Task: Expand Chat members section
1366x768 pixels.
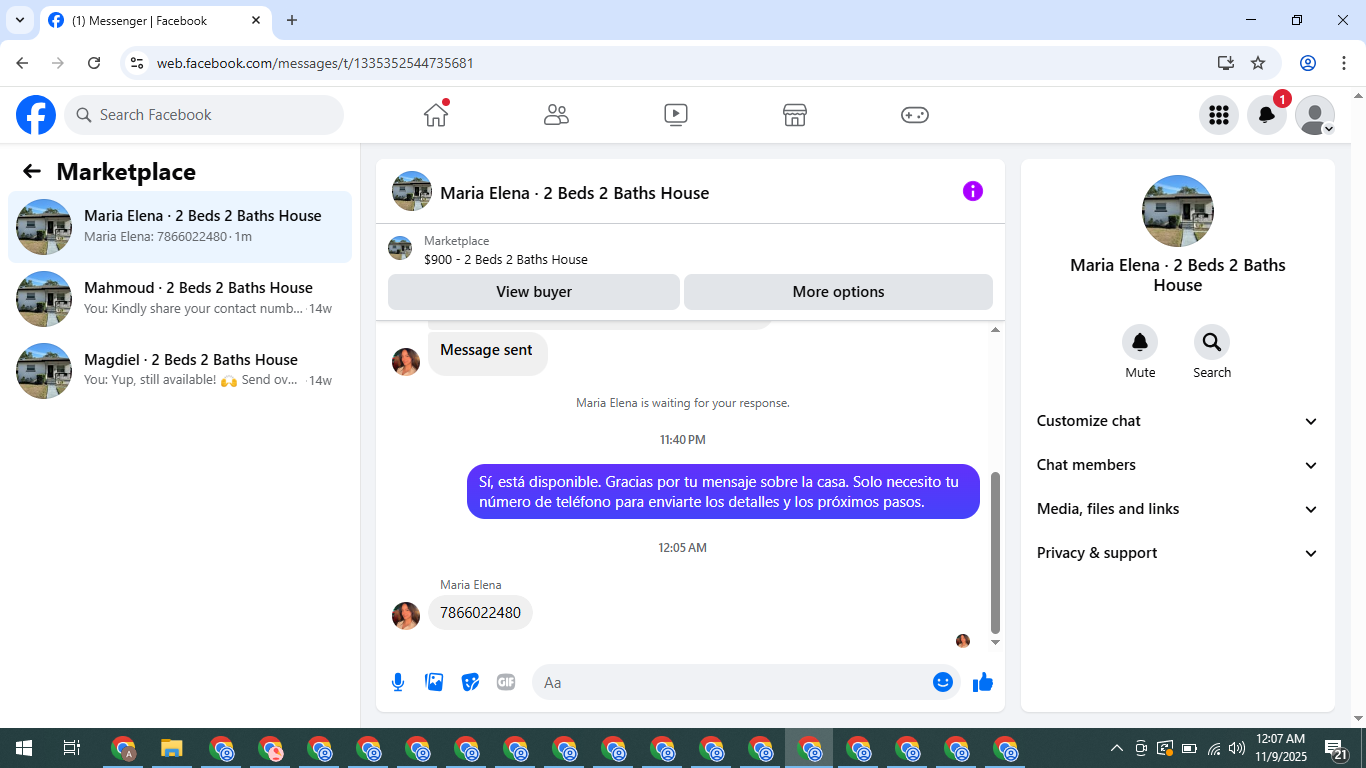Action: [1177, 465]
